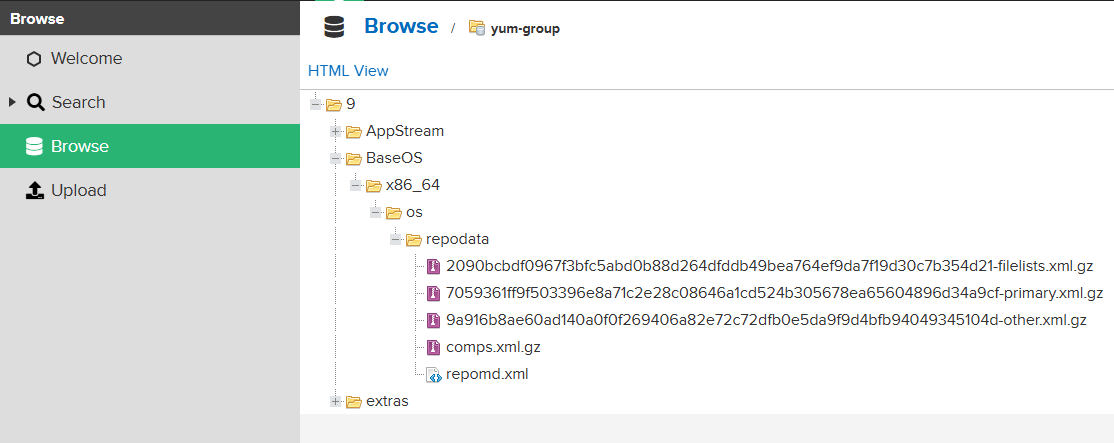The image size is (1114, 443).
Task: Open the Upload sidebar item
Action: click(150, 190)
